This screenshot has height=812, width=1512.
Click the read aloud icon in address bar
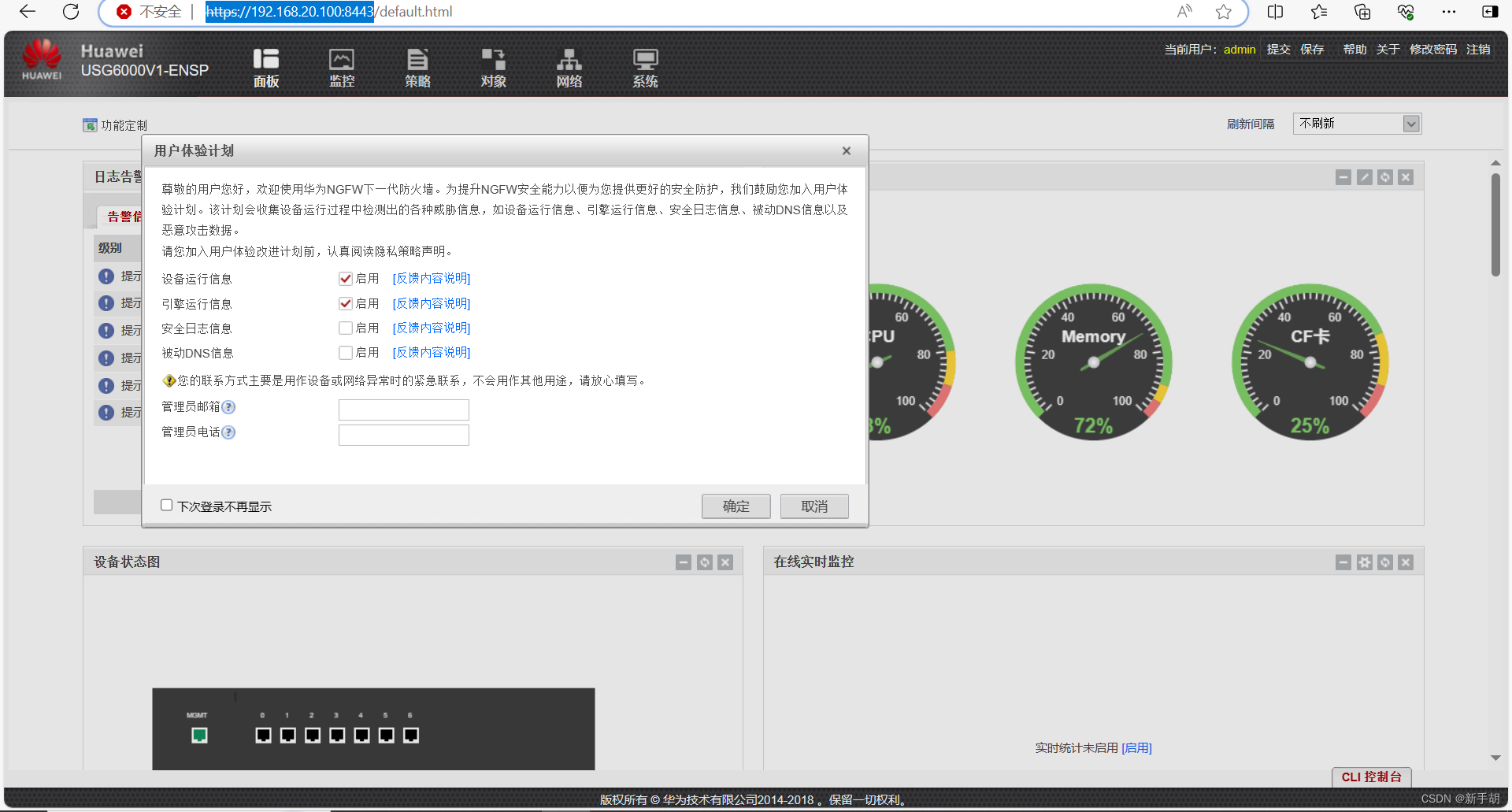1184,12
